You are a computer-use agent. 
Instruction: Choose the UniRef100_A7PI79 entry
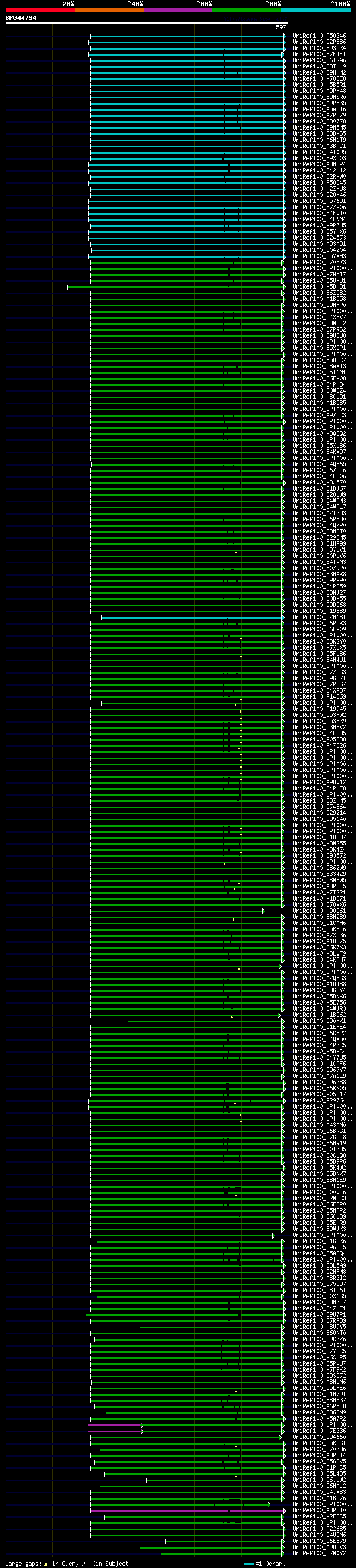pyautogui.click(x=319, y=115)
